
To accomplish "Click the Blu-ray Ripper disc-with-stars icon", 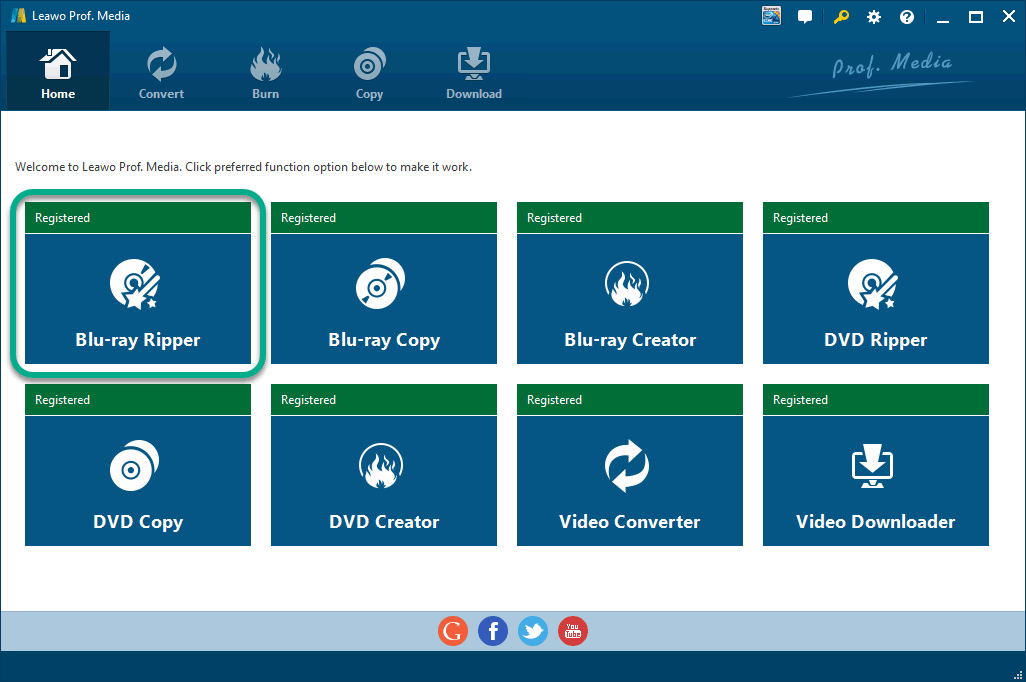I will [x=135, y=284].
